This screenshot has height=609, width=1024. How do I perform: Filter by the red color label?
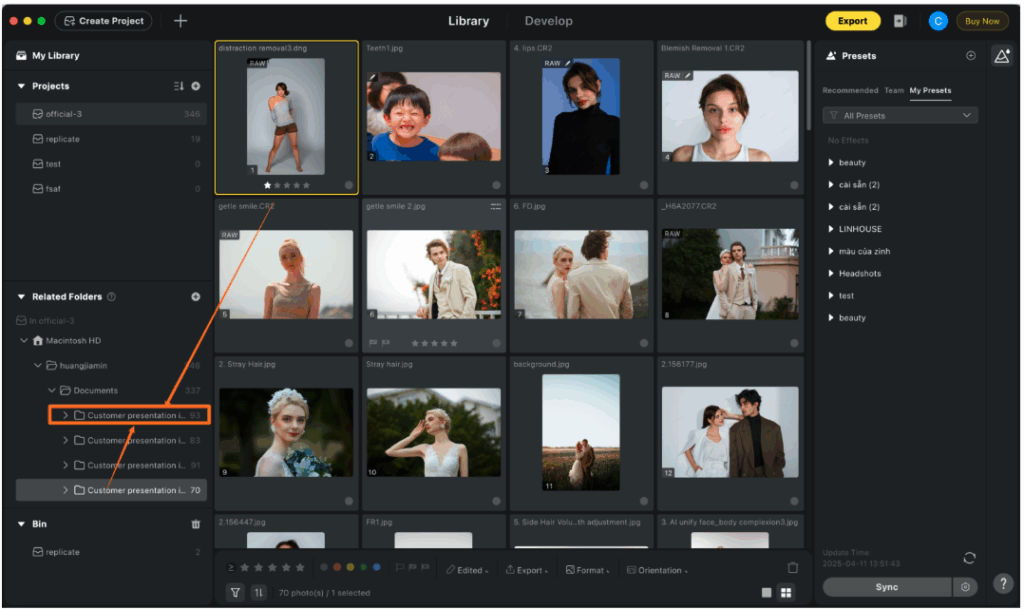coord(337,567)
